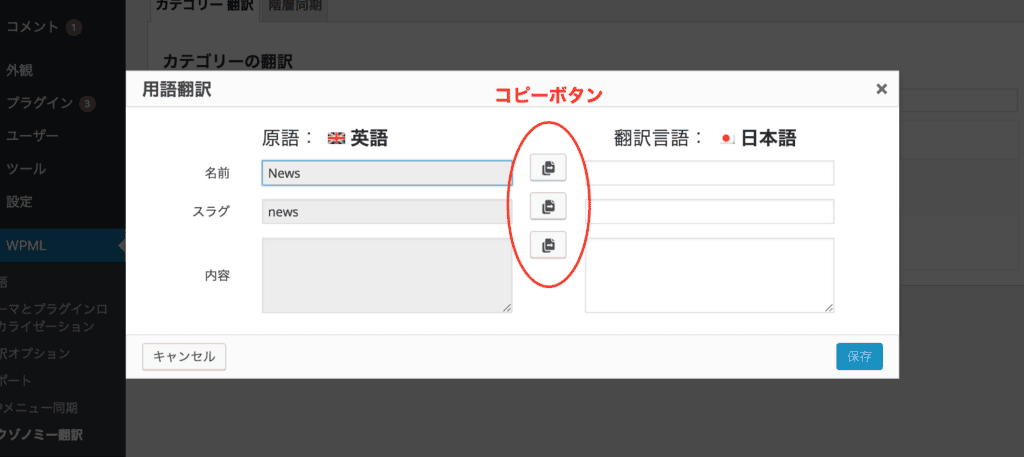Screen dimensions: 1024x457
Task: Focus the original スラグ field containing news
Action: 387,212
